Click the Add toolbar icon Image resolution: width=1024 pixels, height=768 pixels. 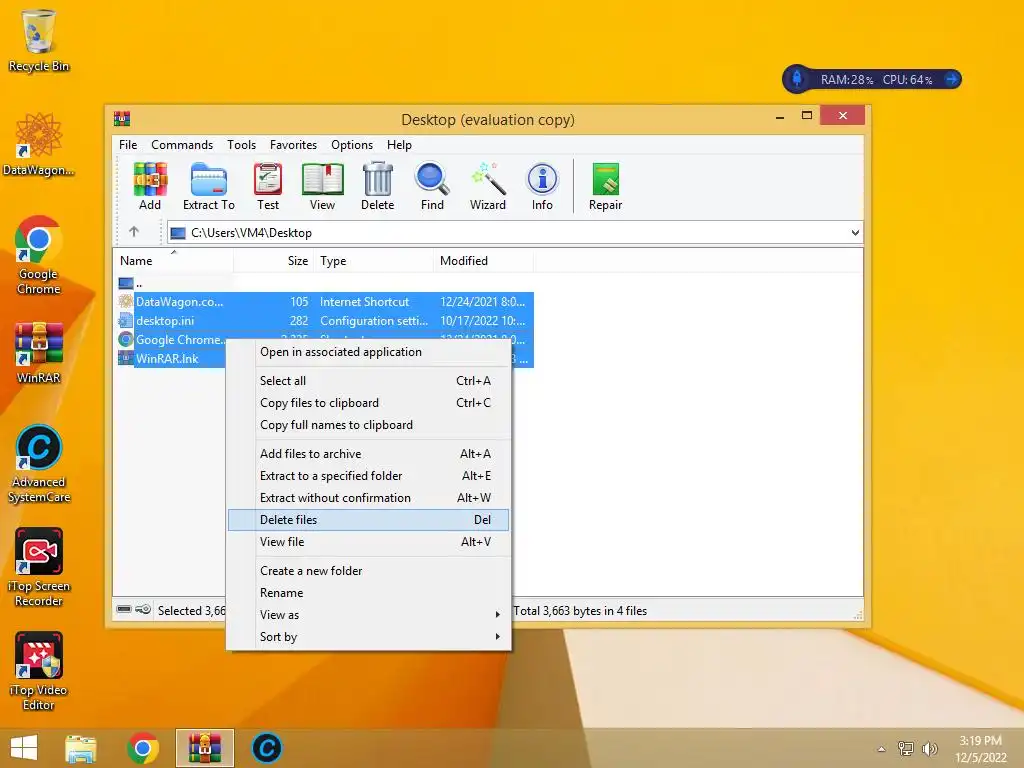(150, 187)
